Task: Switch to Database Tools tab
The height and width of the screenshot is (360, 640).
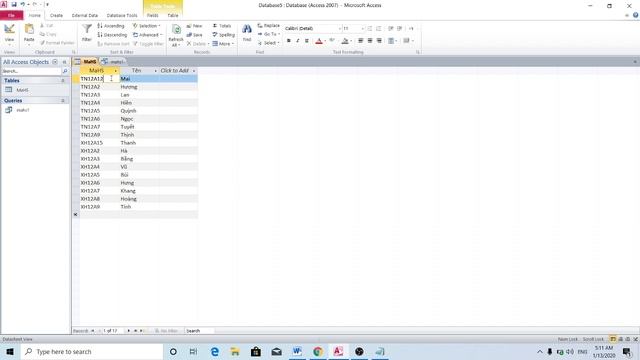Action: point(122,15)
